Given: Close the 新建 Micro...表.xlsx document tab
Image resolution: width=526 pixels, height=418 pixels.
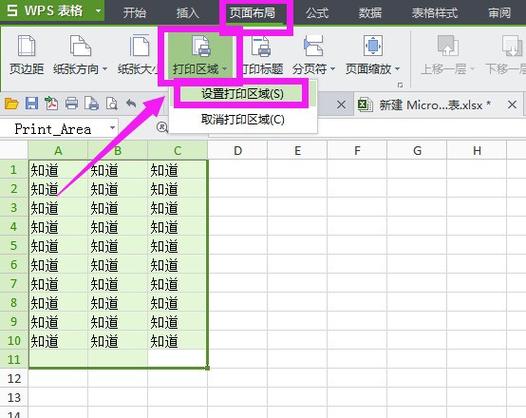Looking at the screenshot, I should click(x=512, y=105).
